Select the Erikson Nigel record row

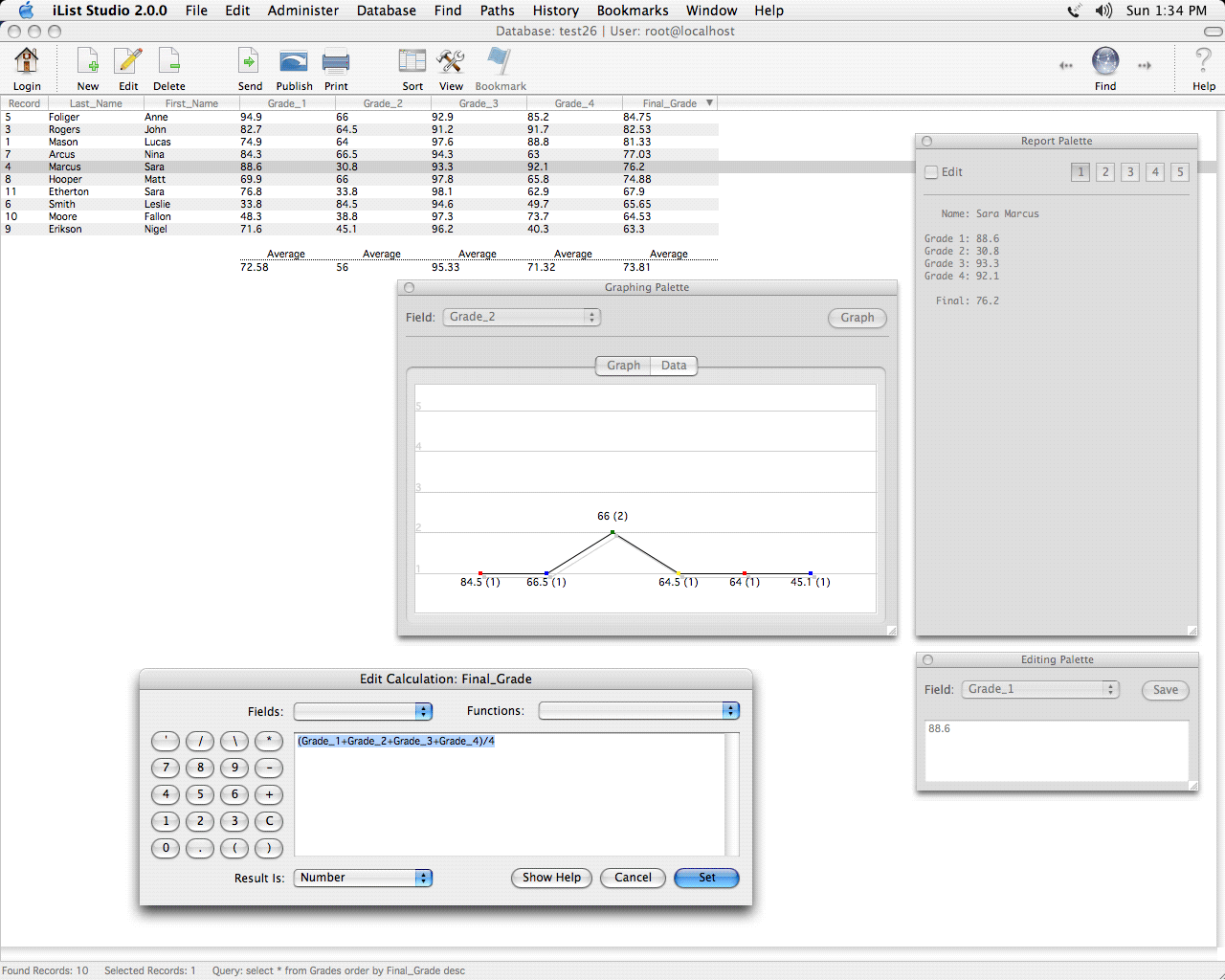(359, 229)
